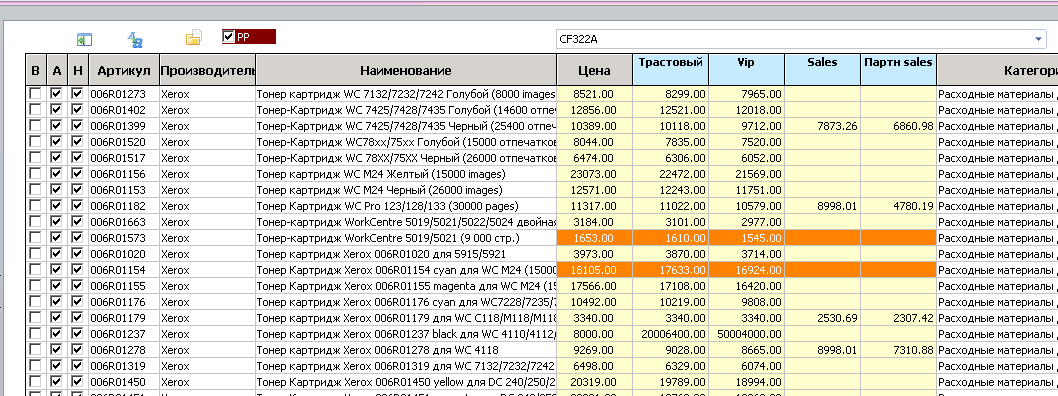Click the collapse-panel icon with green arrow
This screenshot has width=1058, height=396.
pos(84,40)
